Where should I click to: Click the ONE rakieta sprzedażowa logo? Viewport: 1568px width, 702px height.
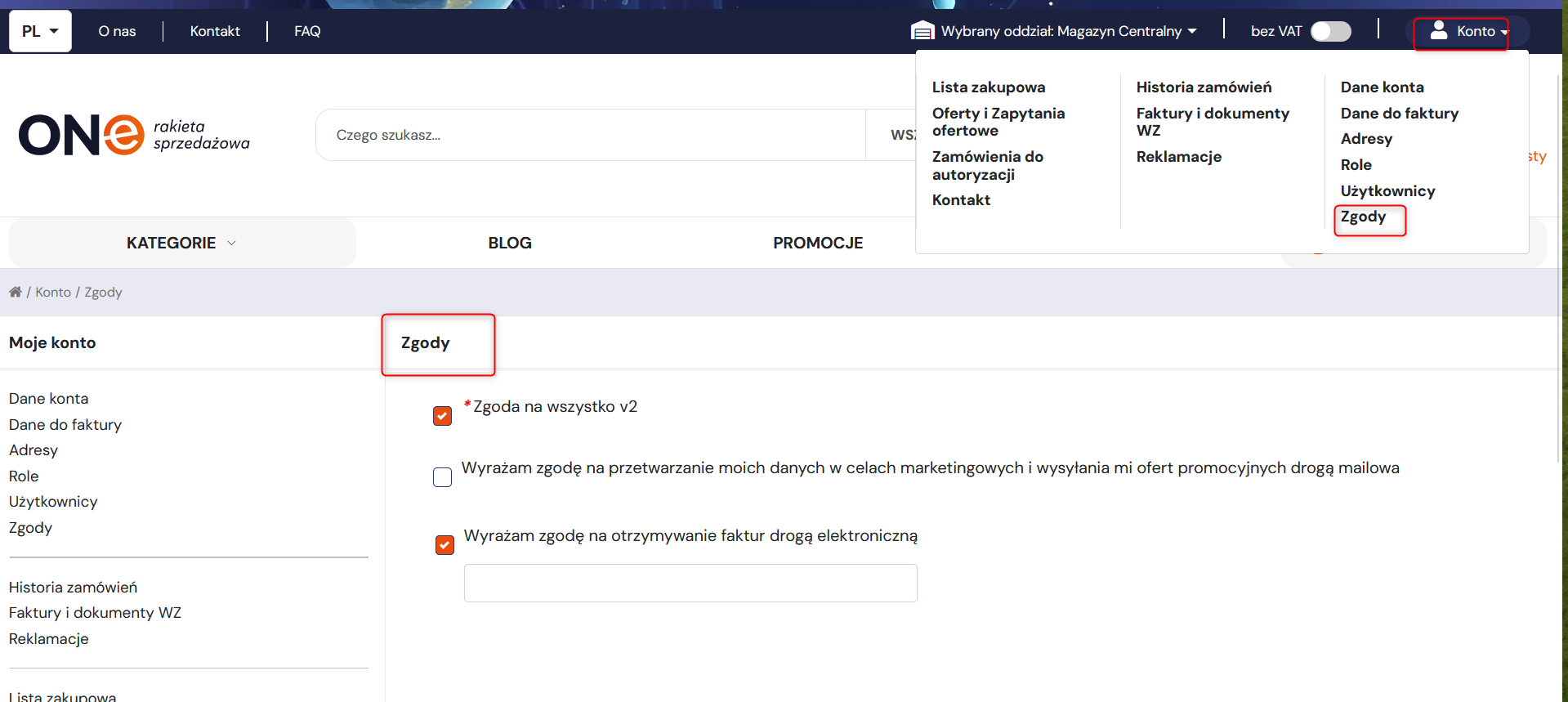134,135
